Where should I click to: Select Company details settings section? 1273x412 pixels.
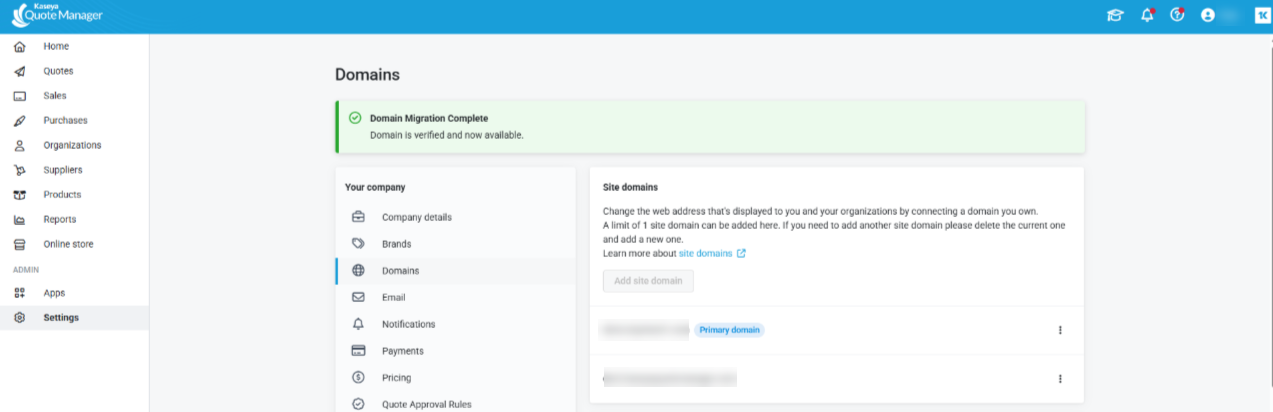(416, 217)
